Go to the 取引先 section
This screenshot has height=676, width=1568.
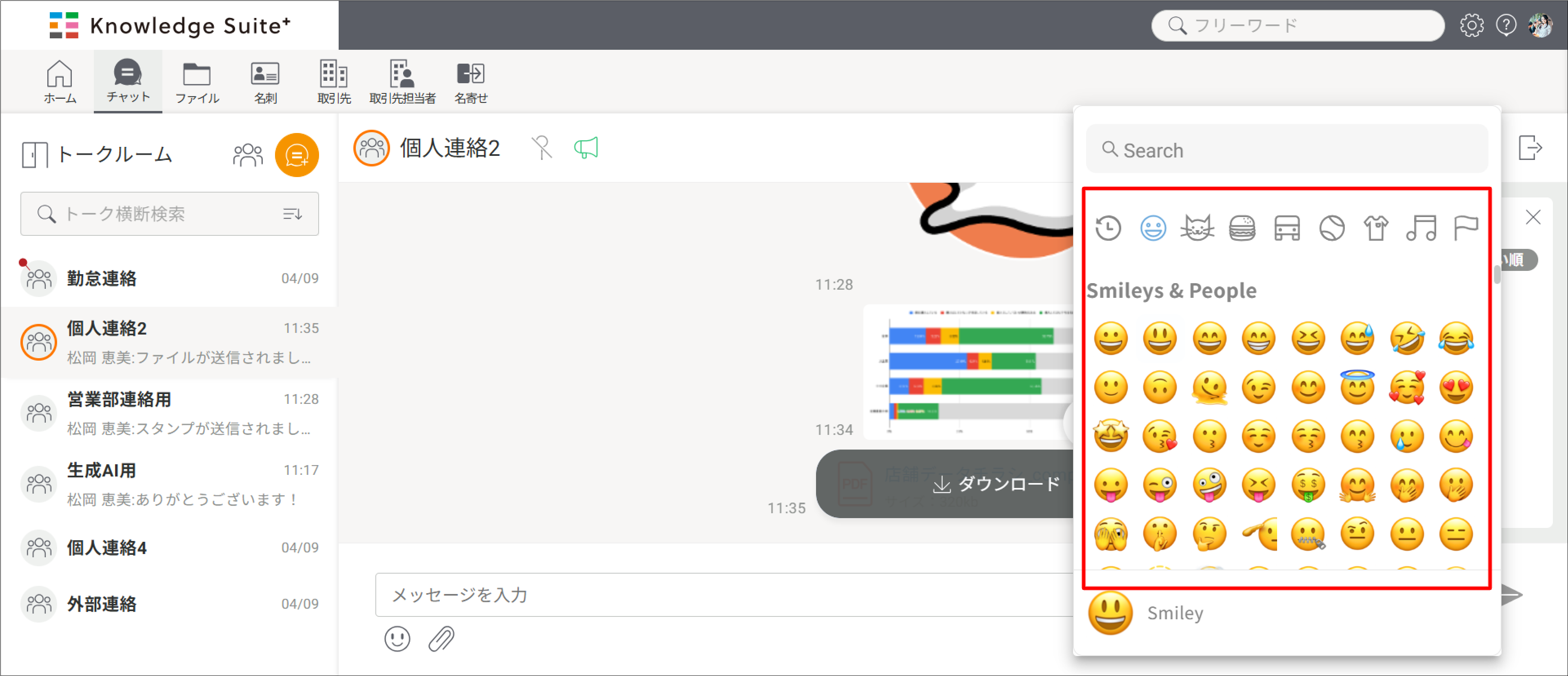click(x=334, y=82)
